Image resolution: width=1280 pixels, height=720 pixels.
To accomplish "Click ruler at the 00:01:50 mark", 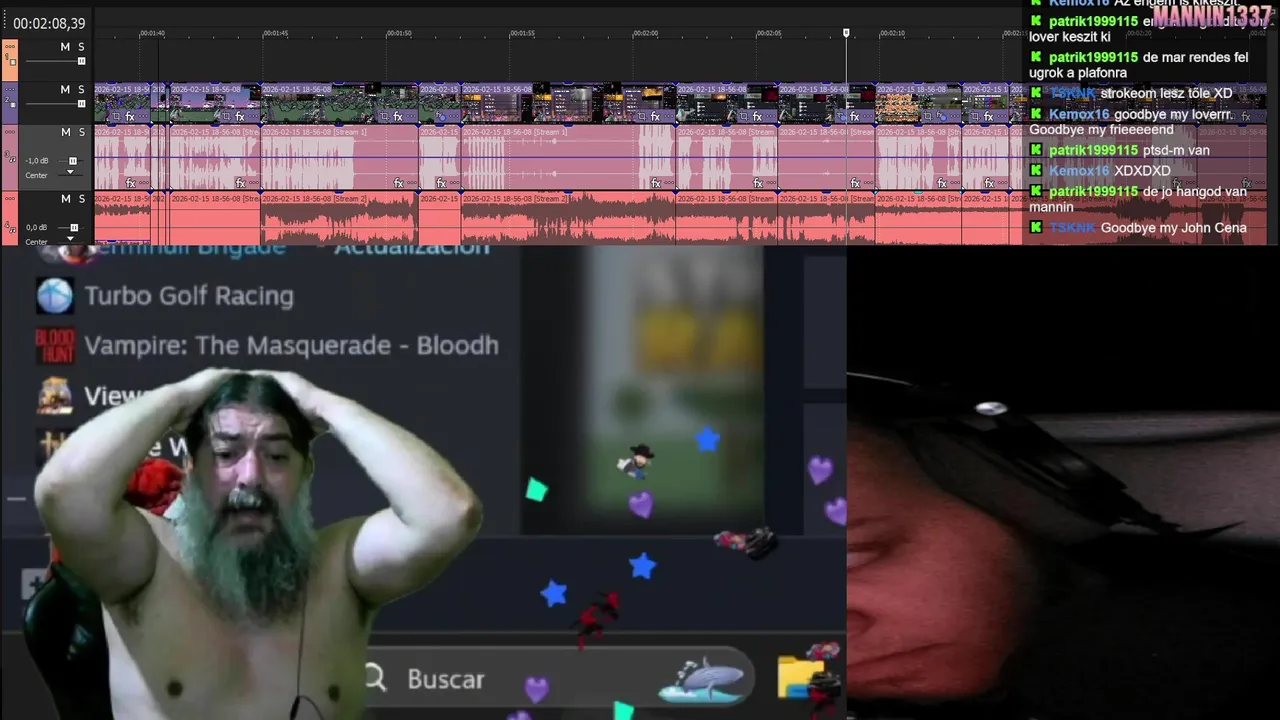I will tap(399, 33).
